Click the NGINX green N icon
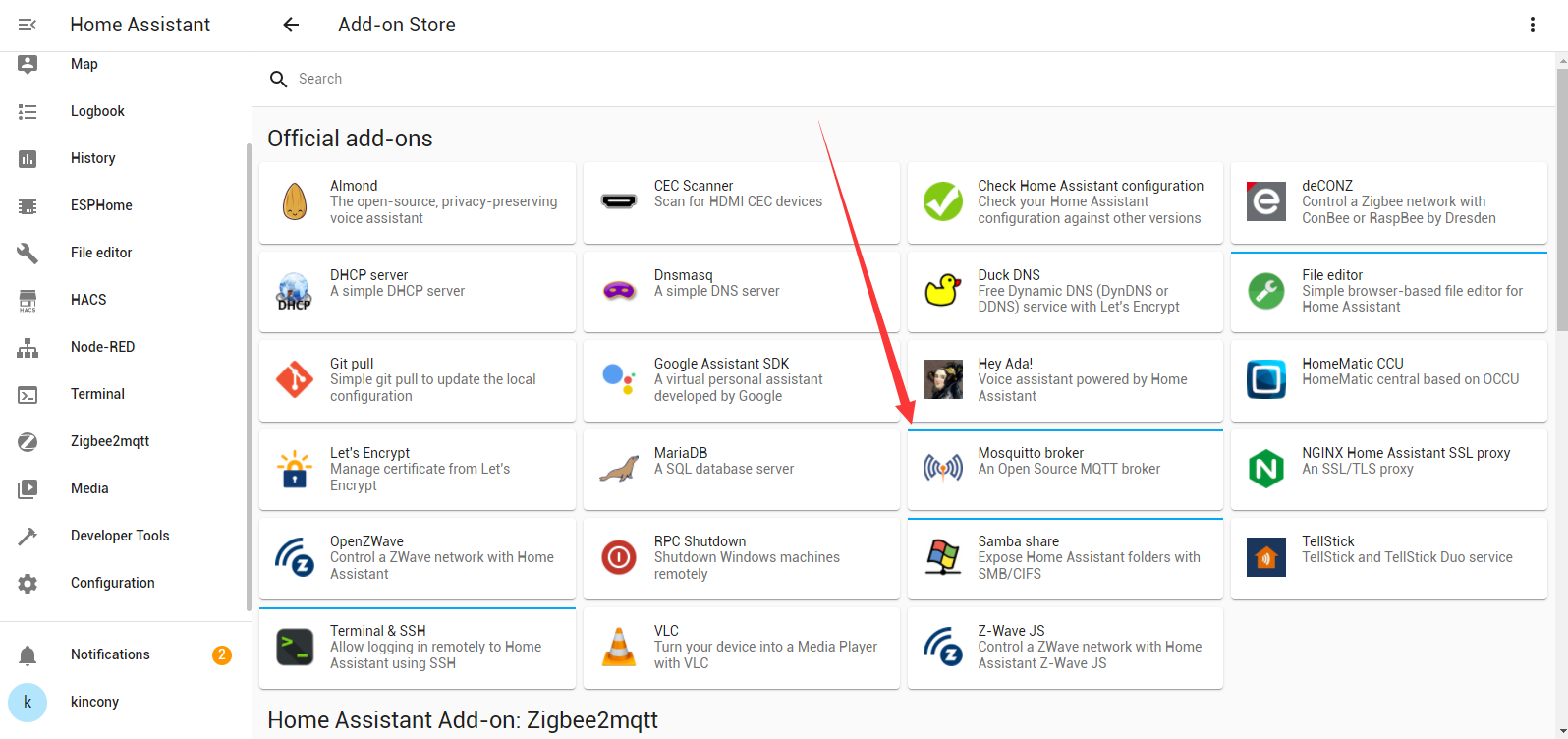 point(1266,469)
